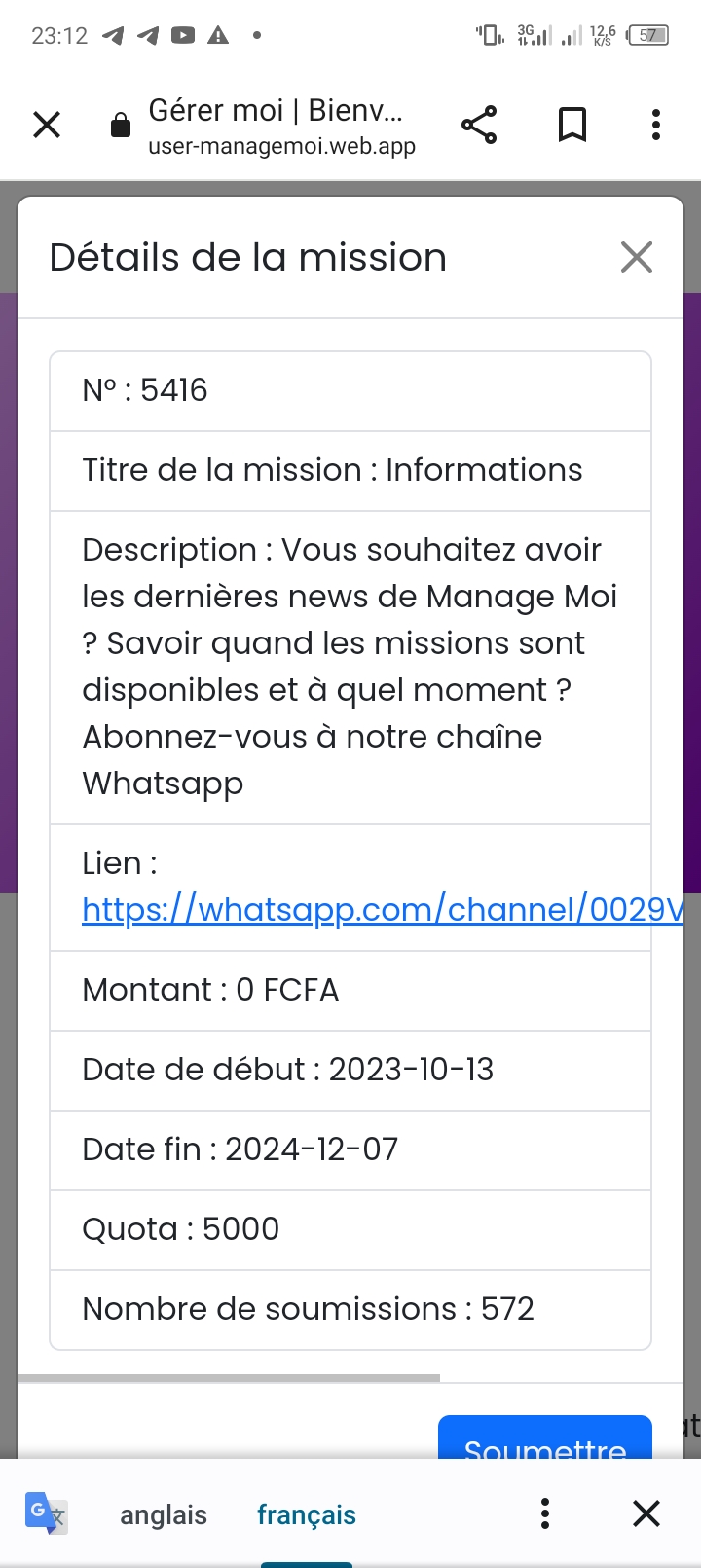701x1568 pixels.
Task: Bookmark this page
Action: point(572,125)
